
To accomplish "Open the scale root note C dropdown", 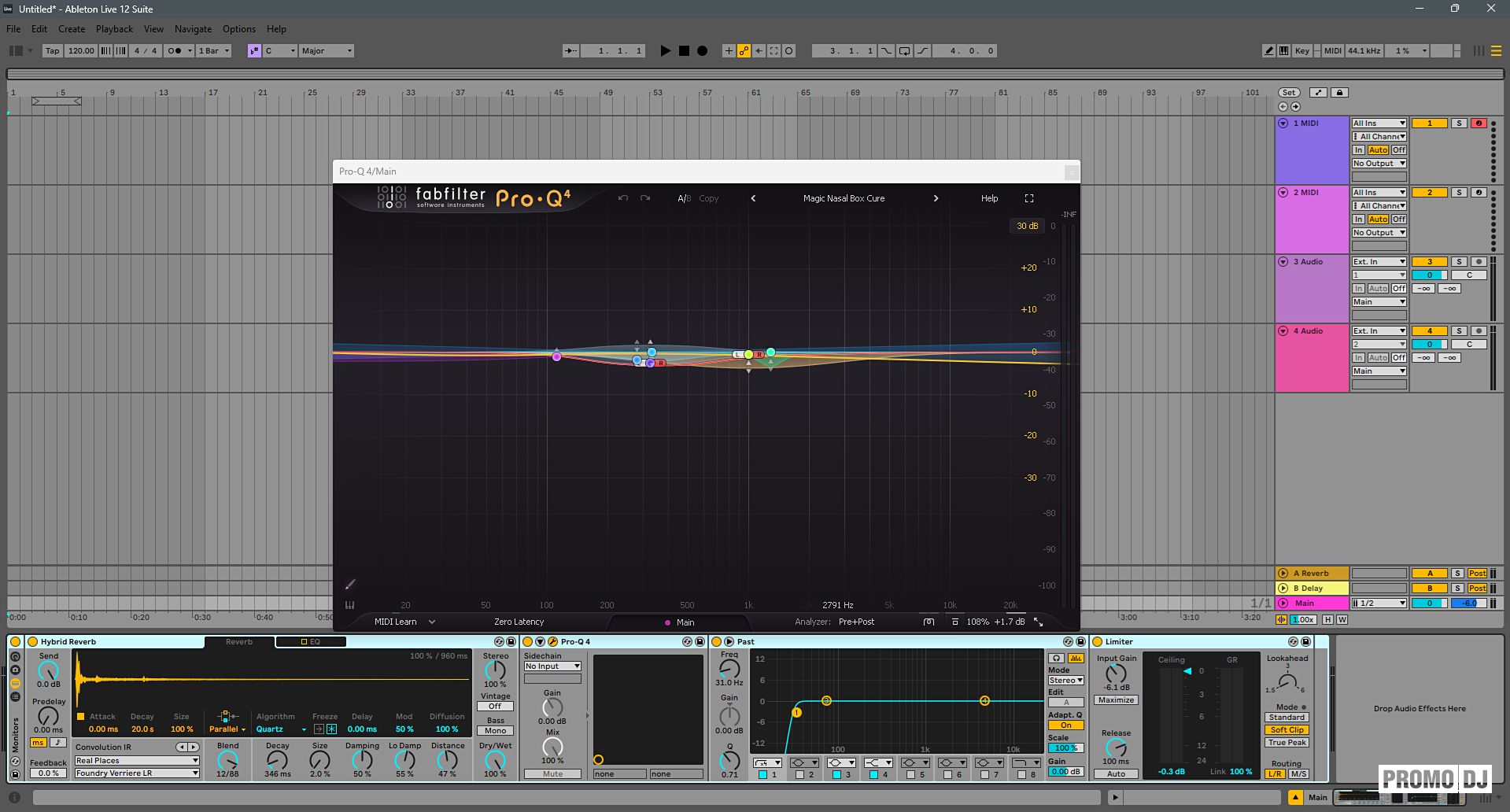I will 280,50.
